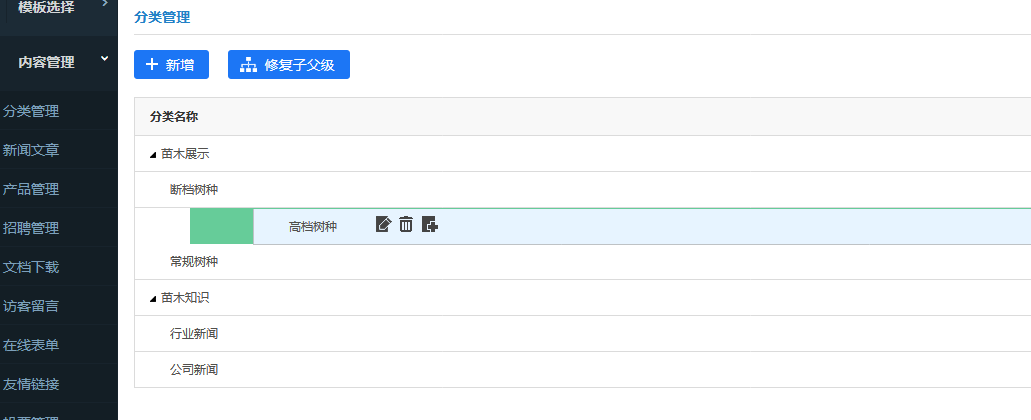Collapse the 苗木知识 category tree
Viewport: 1031px width, 420px height.
pyautogui.click(x=153, y=299)
